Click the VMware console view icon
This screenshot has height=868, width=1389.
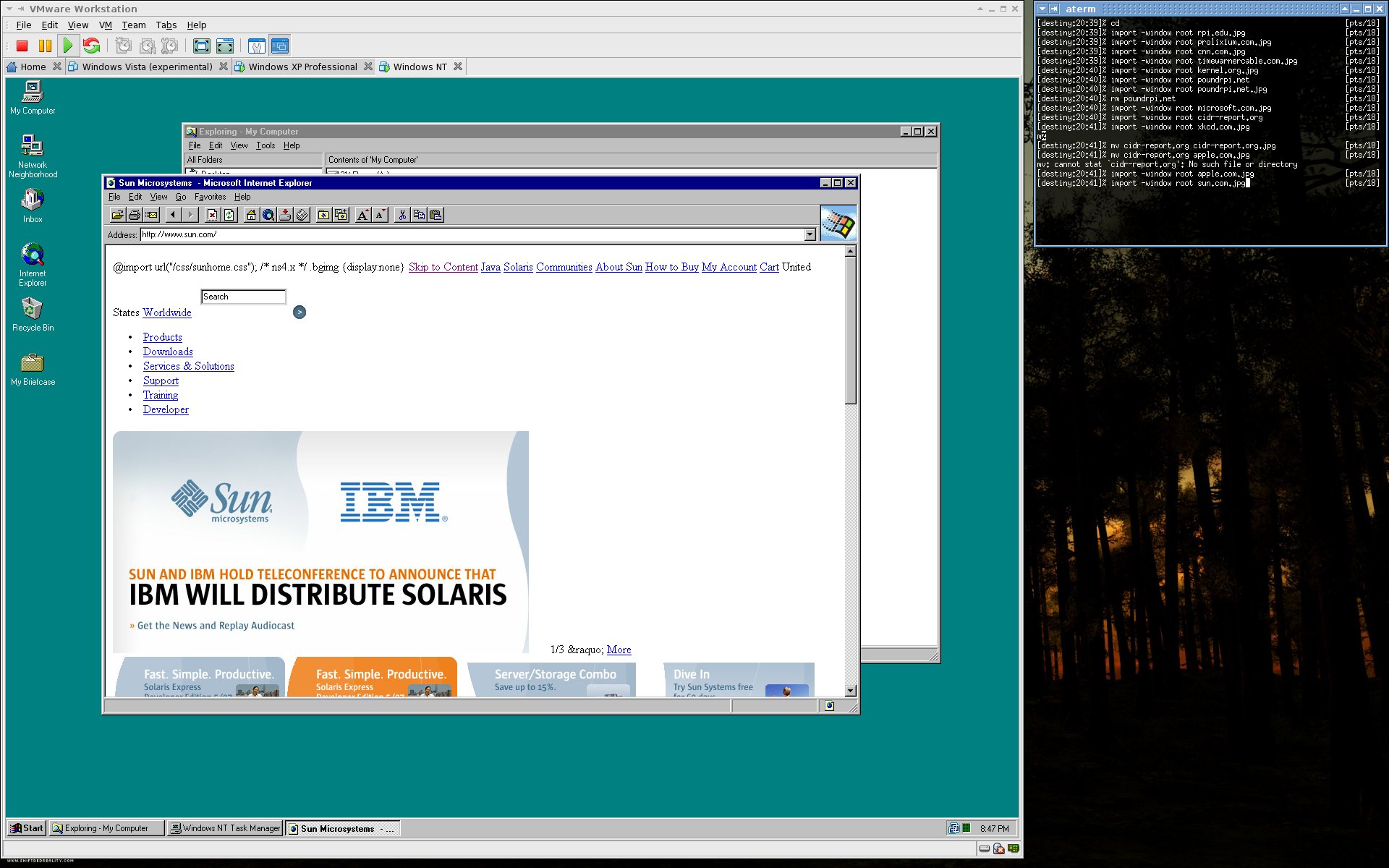pos(280,46)
